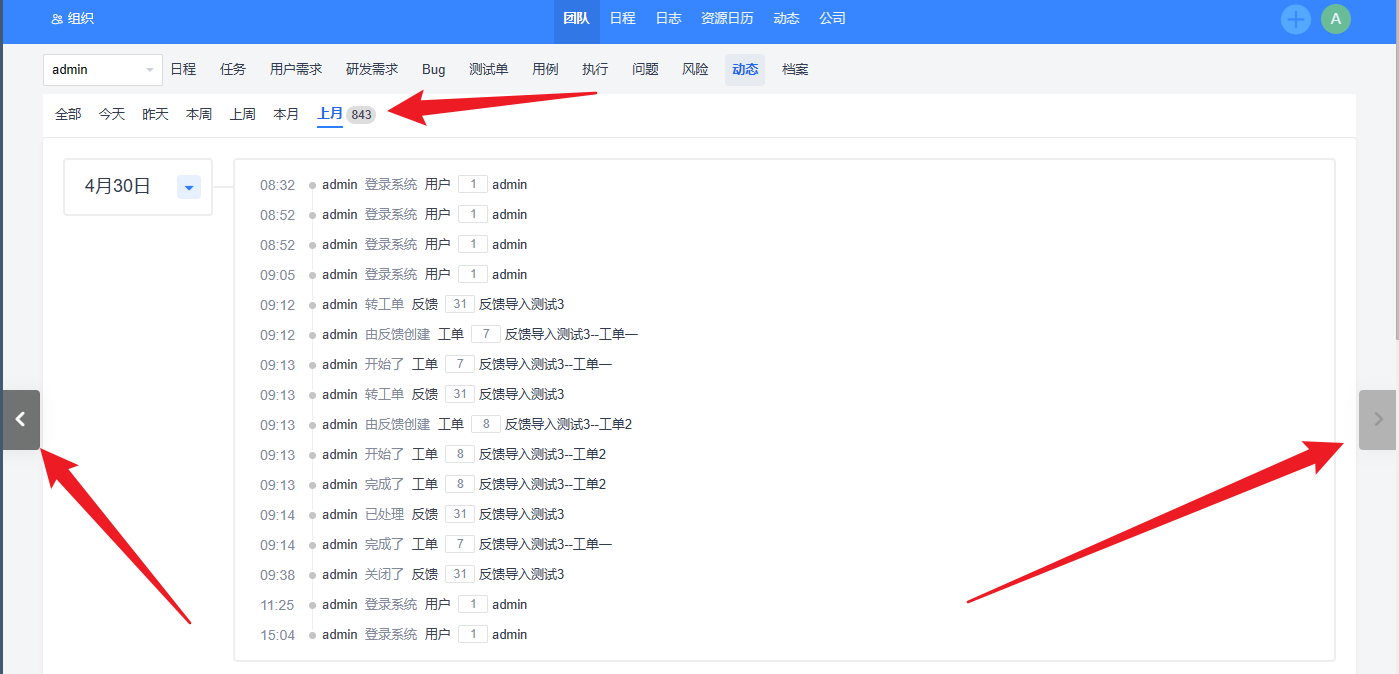Open the green user avatar menu
The width and height of the screenshot is (1399, 674).
(x=1335, y=19)
